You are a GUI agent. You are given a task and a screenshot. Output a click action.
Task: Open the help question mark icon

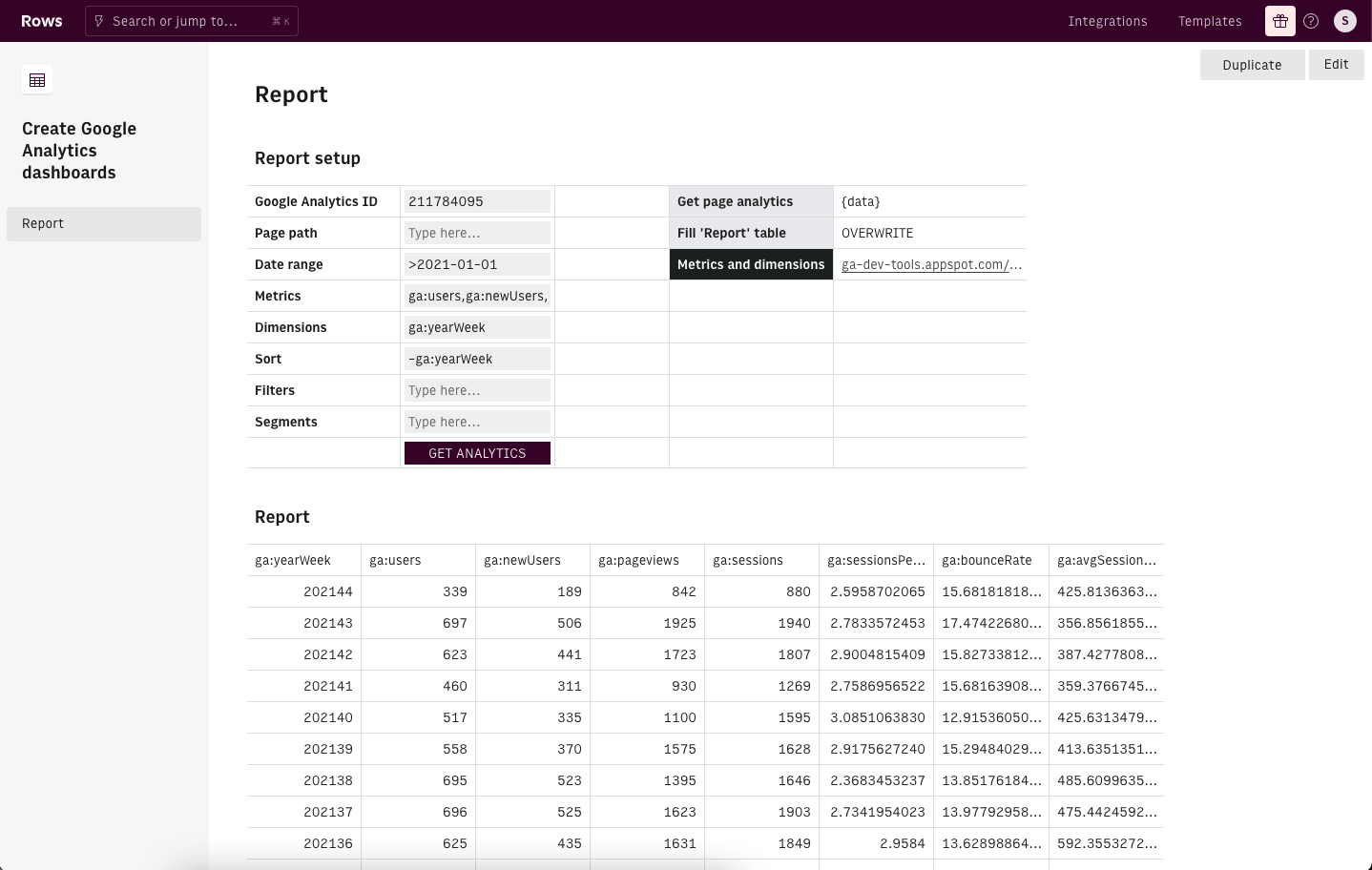click(x=1311, y=21)
